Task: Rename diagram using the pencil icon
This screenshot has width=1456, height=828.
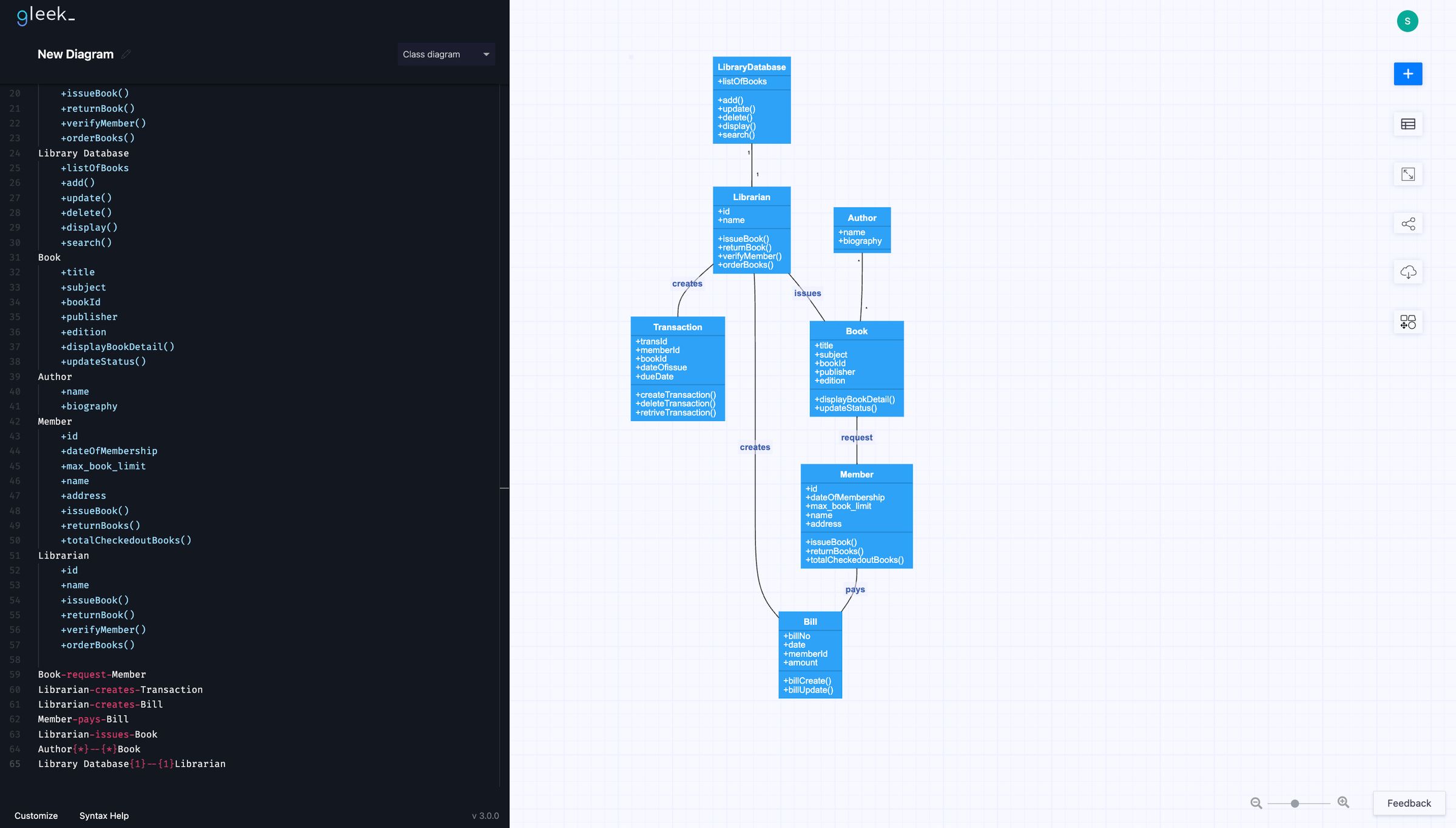Action: tap(126, 54)
